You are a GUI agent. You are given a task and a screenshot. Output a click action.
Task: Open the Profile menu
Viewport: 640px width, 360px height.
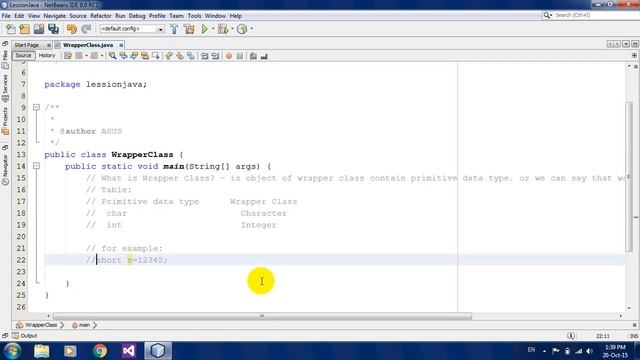pyautogui.click(x=157, y=16)
